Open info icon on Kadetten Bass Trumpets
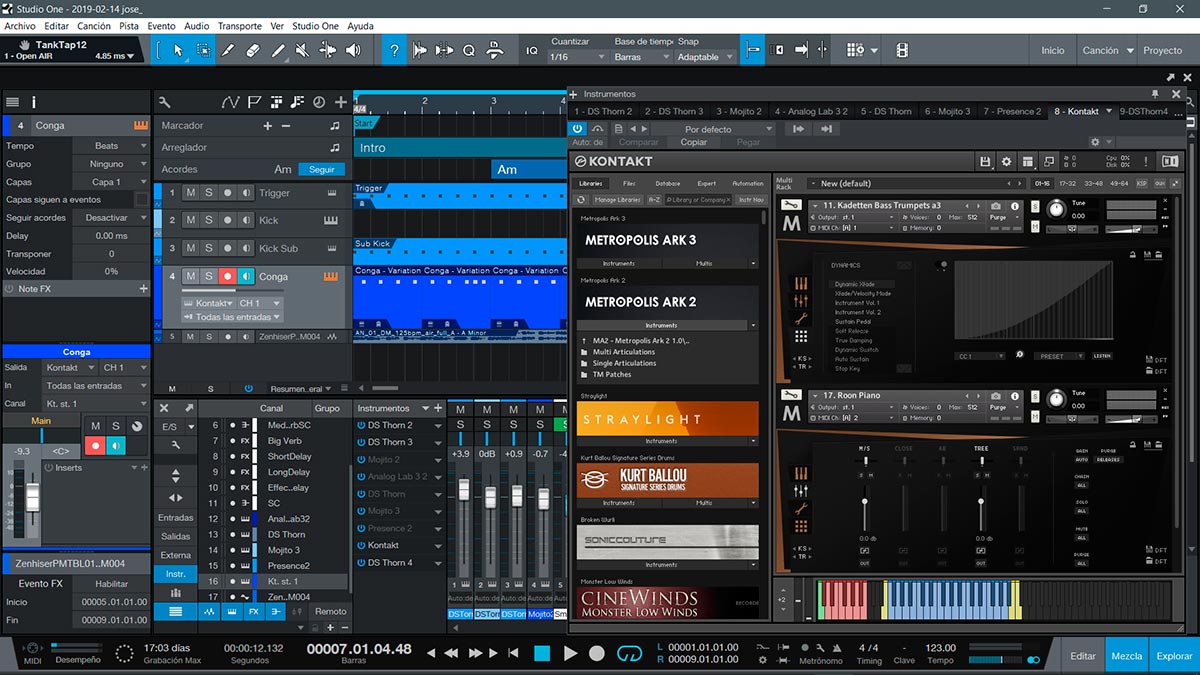This screenshot has height=675, width=1200. tap(1014, 206)
